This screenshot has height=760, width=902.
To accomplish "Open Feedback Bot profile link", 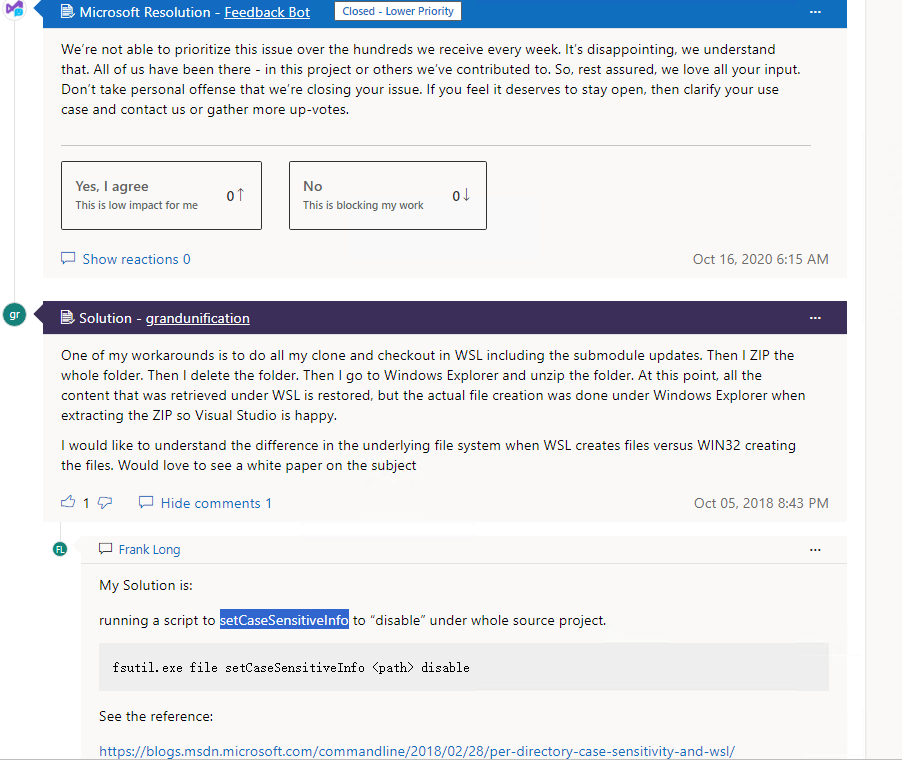I will tap(267, 12).
